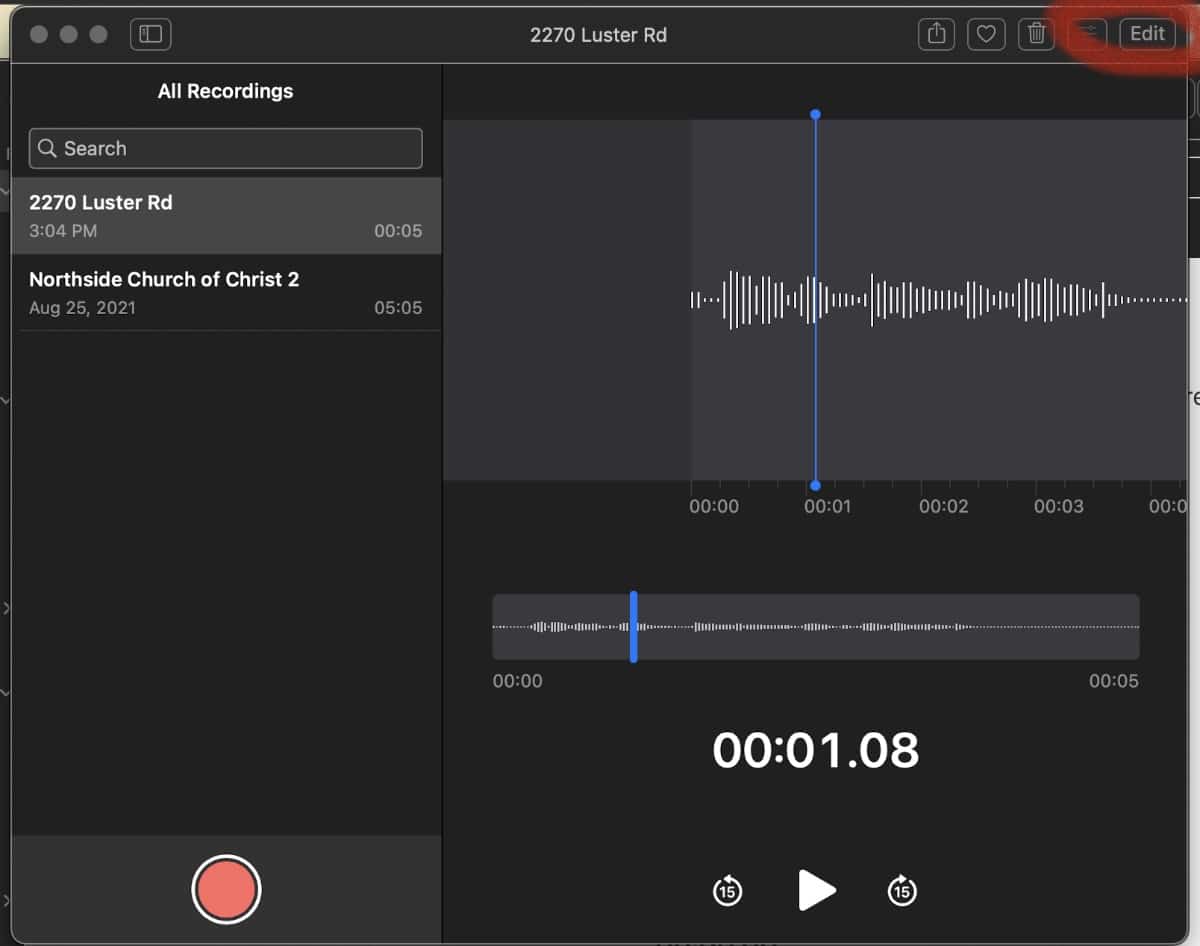Click the Edit button
This screenshot has width=1200, height=946.
point(1147,34)
